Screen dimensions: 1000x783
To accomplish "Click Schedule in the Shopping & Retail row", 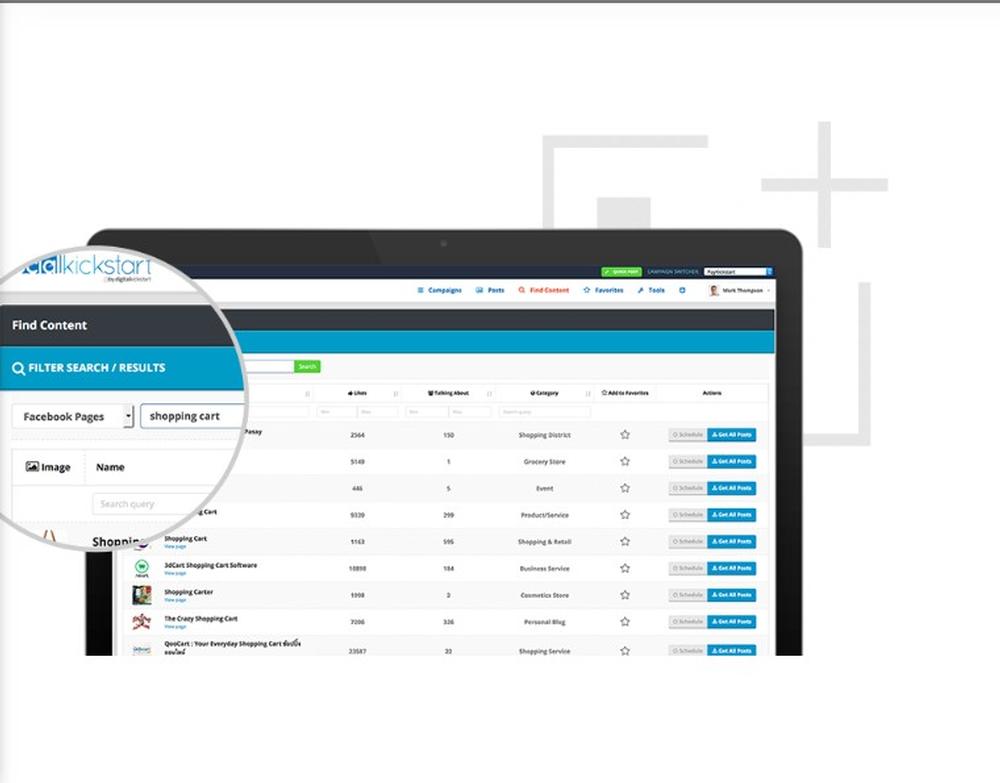I will [x=688, y=541].
